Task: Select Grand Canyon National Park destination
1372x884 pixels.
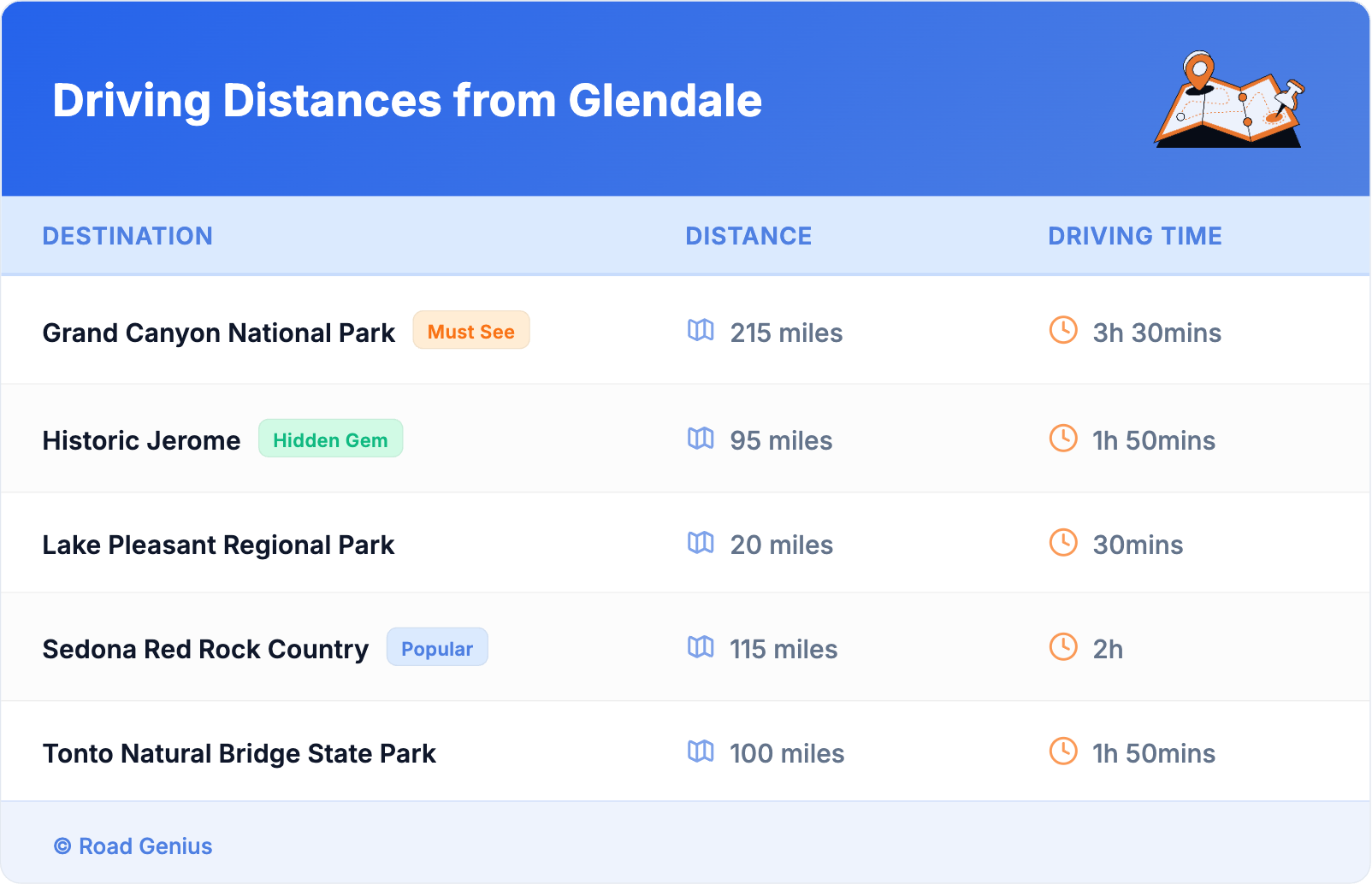Action: pyautogui.click(x=219, y=333)
